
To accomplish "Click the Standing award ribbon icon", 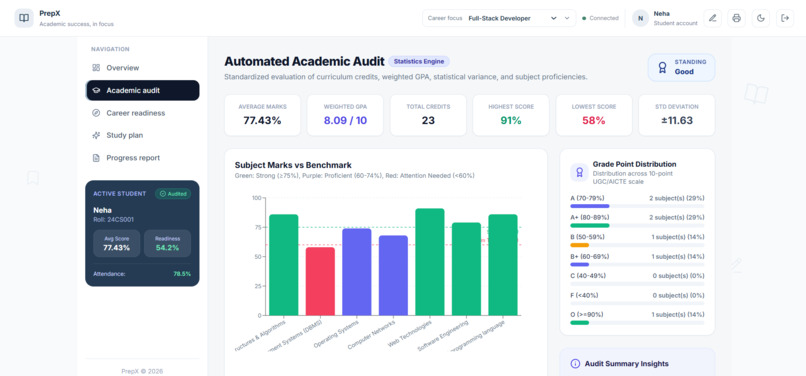I will 663,67.
